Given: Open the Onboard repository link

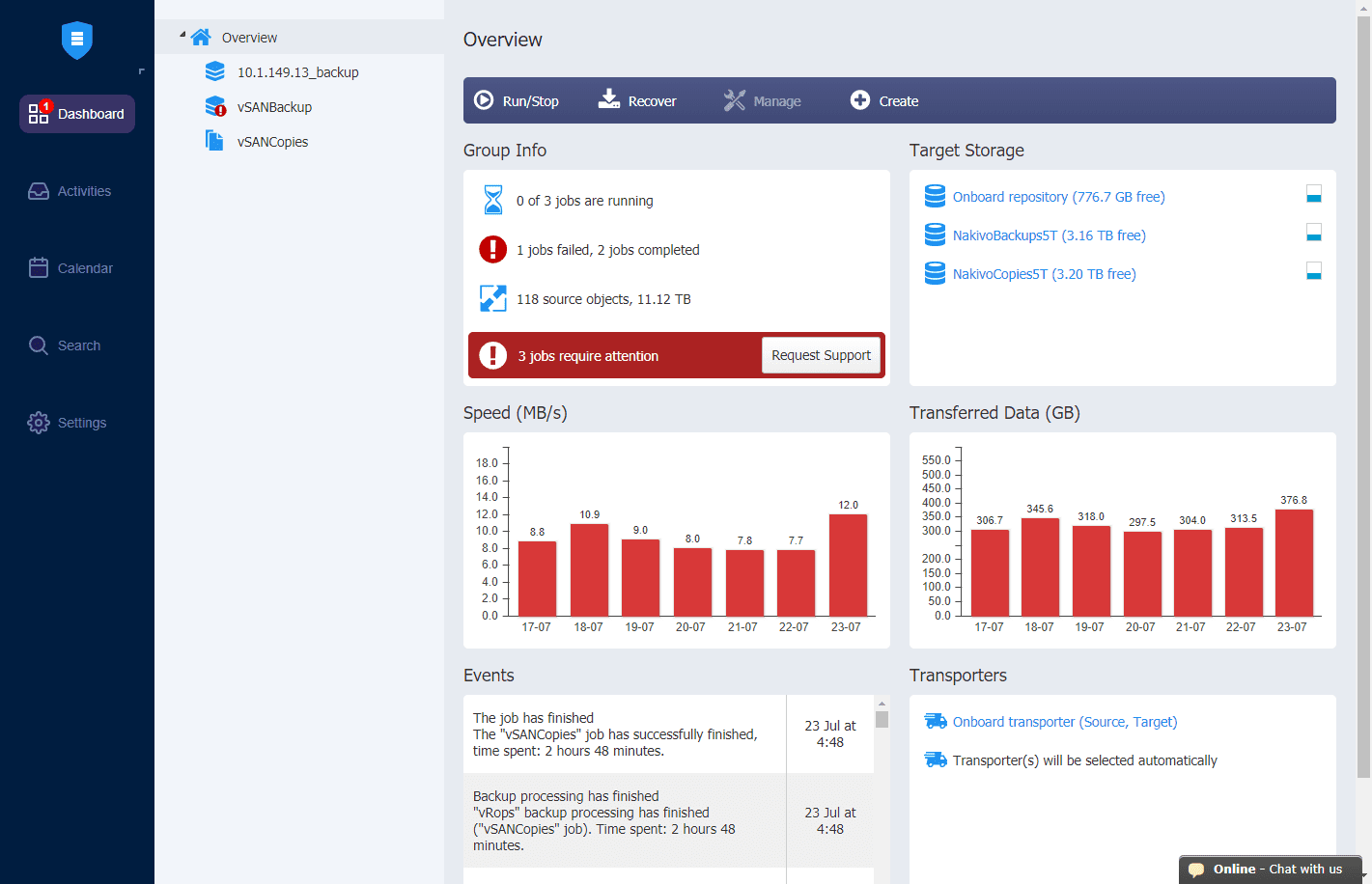Looking at the screenshot, I should tap(1059, 196).
